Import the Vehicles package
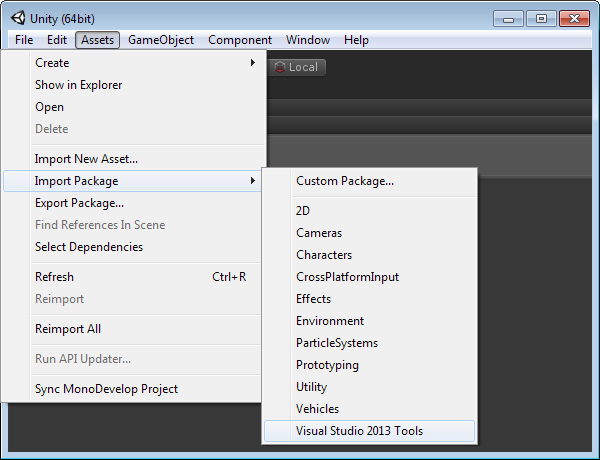 pyautogui.click(x=369, y=409)
